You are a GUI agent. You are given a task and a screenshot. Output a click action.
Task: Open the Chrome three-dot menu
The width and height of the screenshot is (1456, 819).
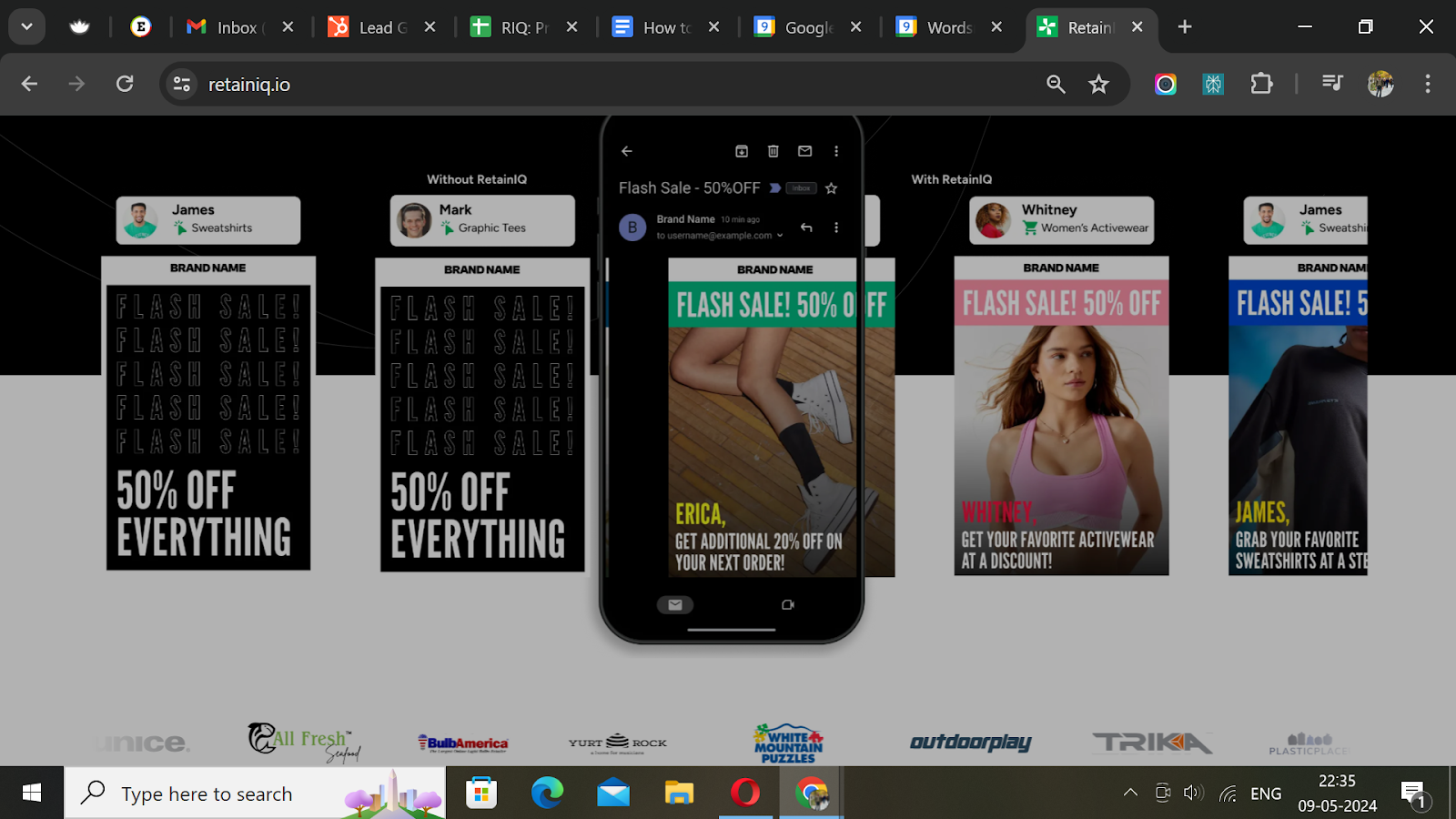(x=1428, y=85)
